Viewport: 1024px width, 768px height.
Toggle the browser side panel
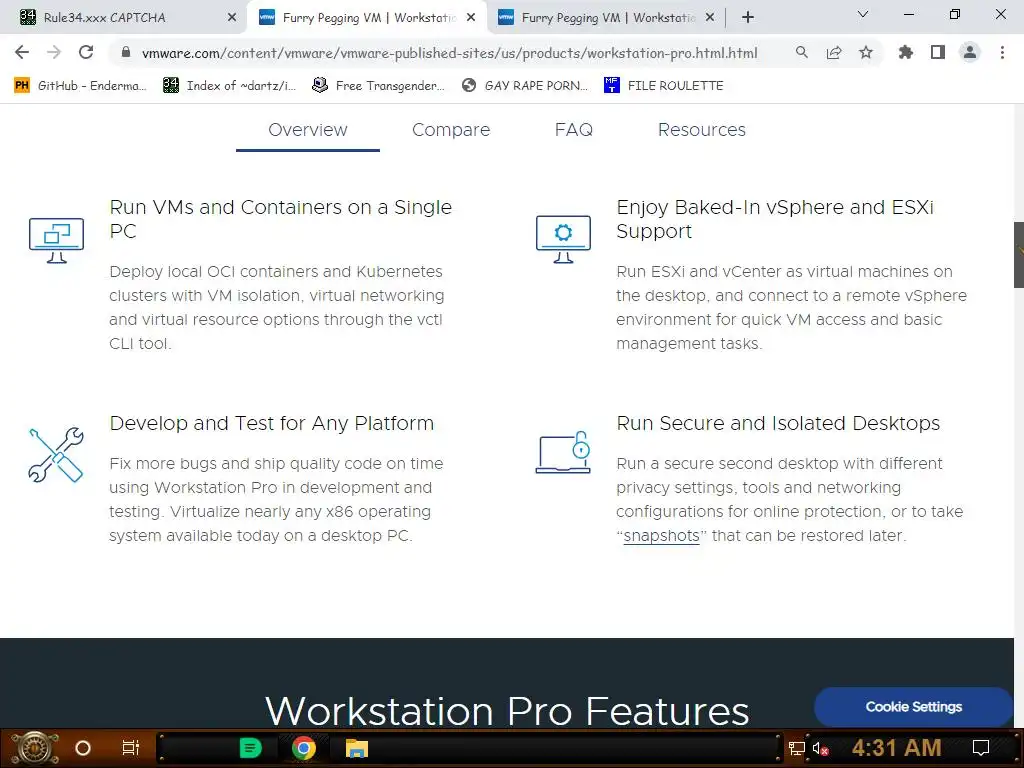point(938,52)
